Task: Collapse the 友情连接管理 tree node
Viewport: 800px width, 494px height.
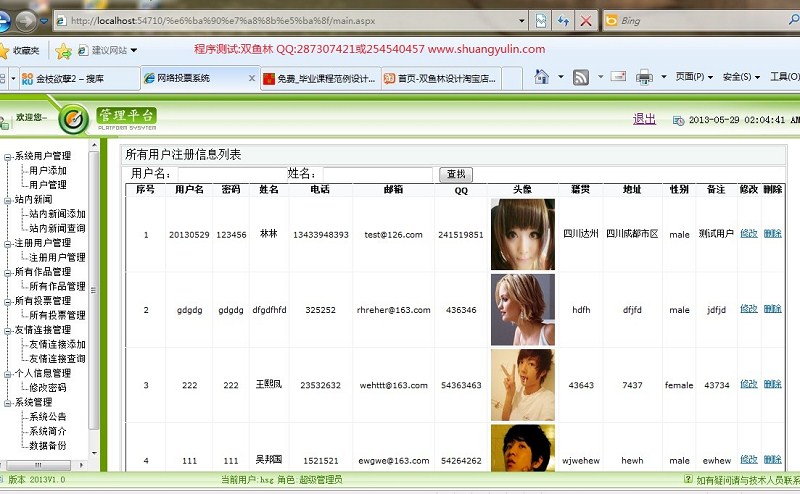Action: [8, 331]
